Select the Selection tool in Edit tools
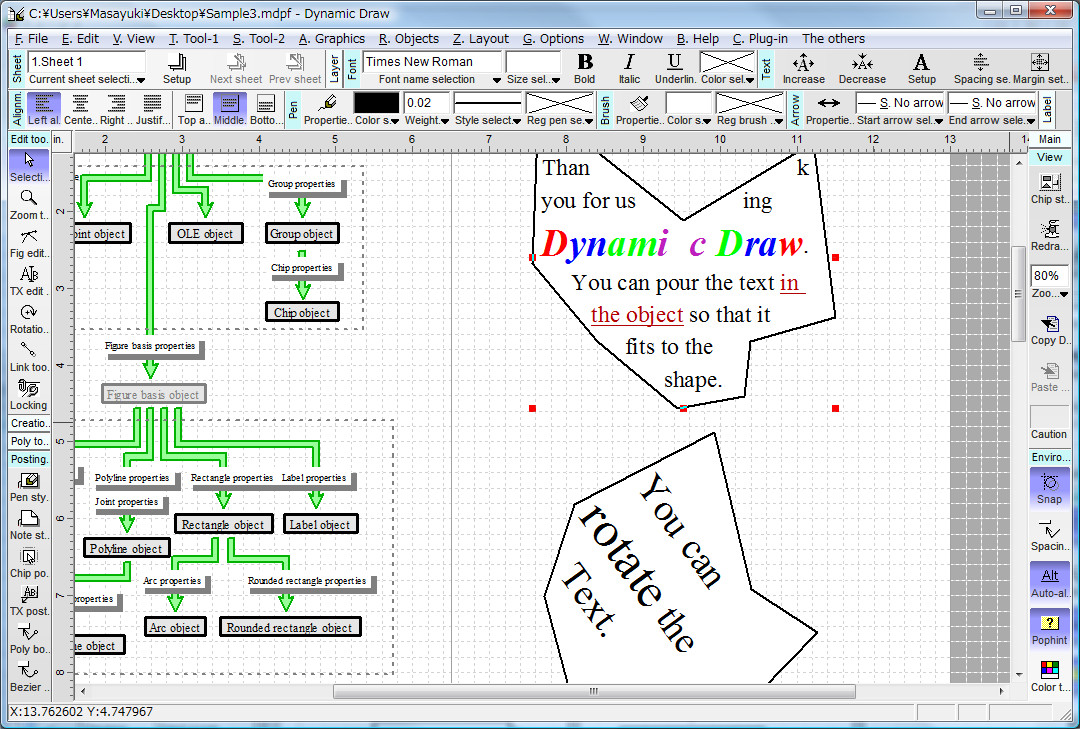This screenshot has width=1080, height=729. (x=29, y=167)
